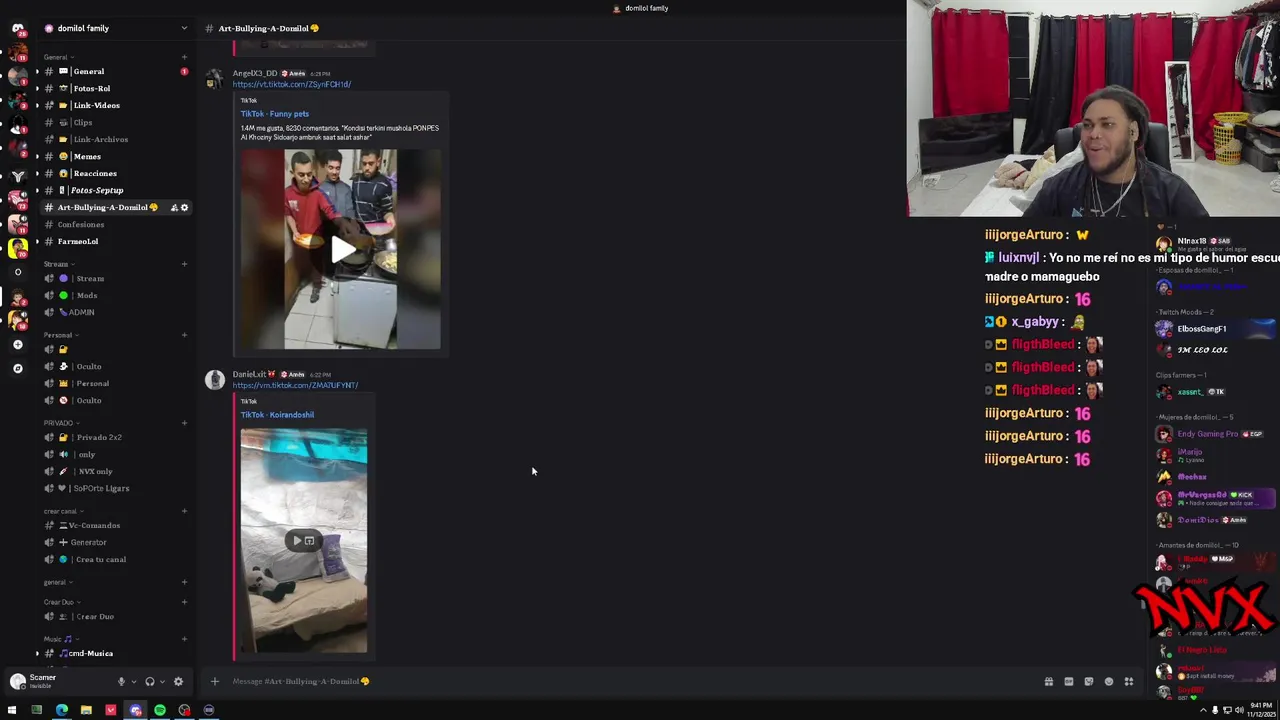The width and height of the screenshot is (1280, 720).
Task: Click member ElbossGangF1 in member list
Action: [1215, 329]
